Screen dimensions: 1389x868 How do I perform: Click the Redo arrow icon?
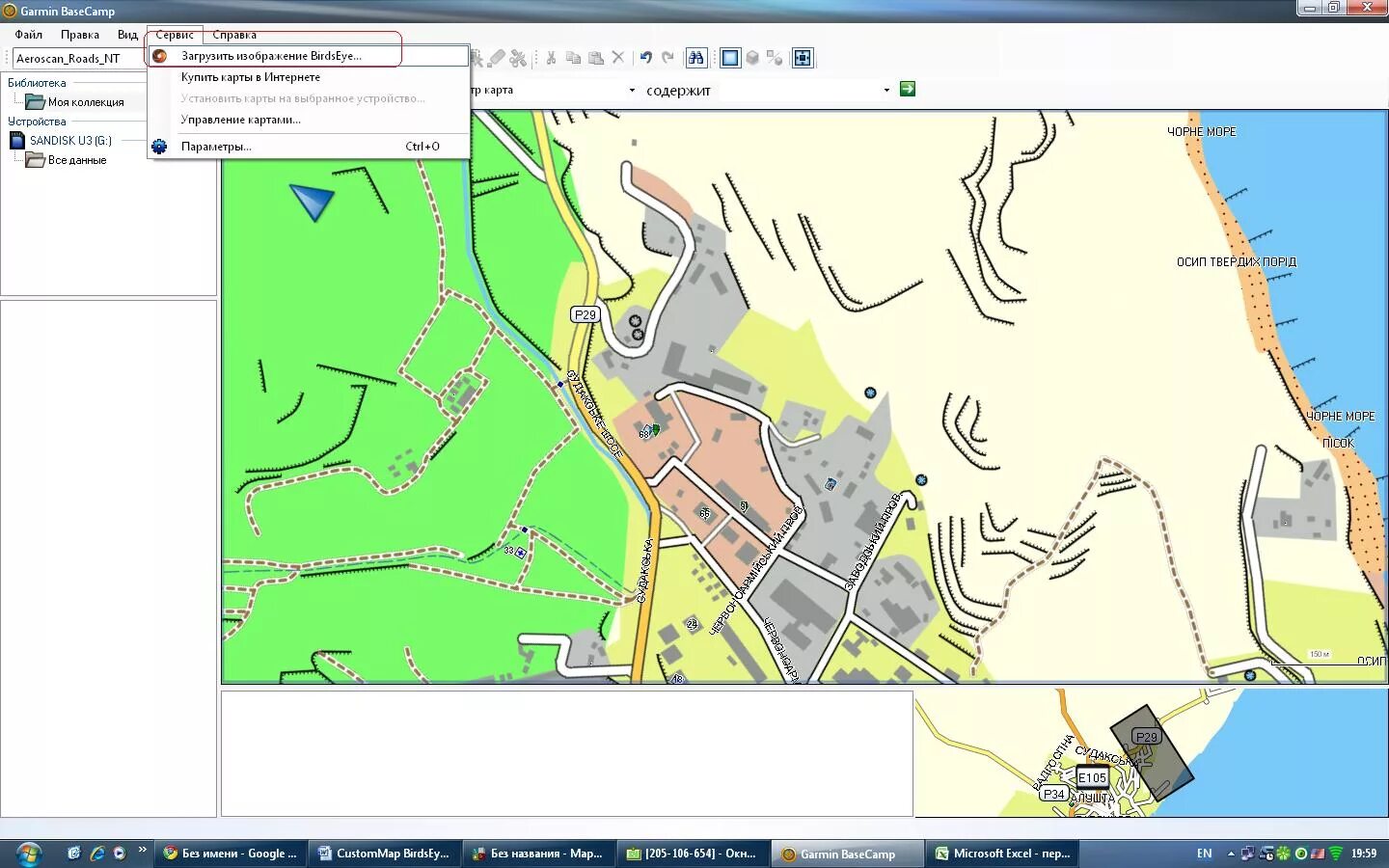[x=668, y=58]
